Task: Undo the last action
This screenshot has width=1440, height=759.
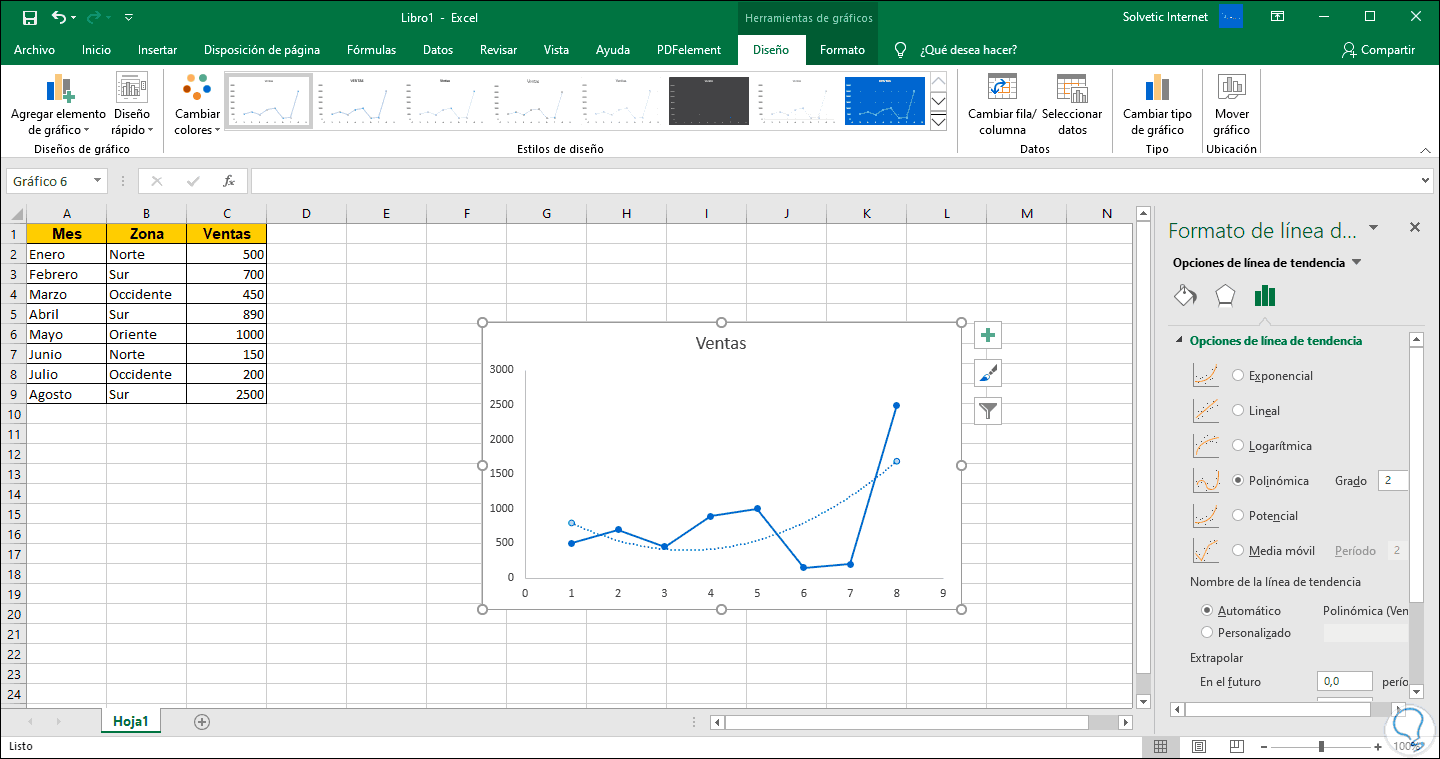Action: (59, 17)
